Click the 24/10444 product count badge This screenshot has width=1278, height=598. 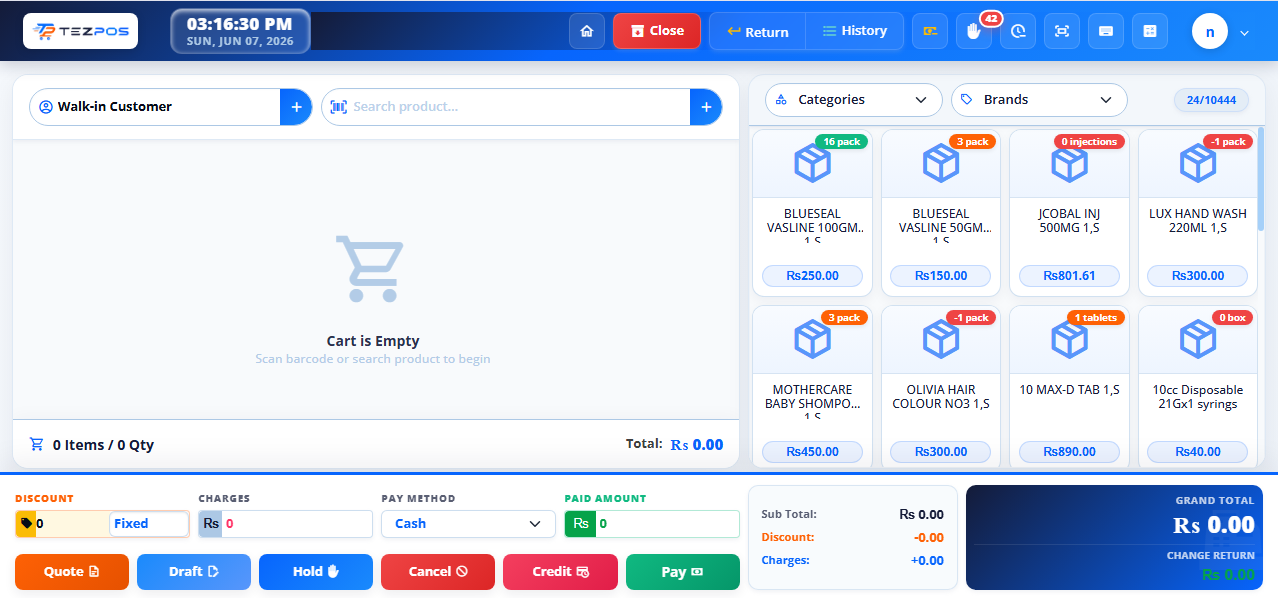tap(1211, 100)
